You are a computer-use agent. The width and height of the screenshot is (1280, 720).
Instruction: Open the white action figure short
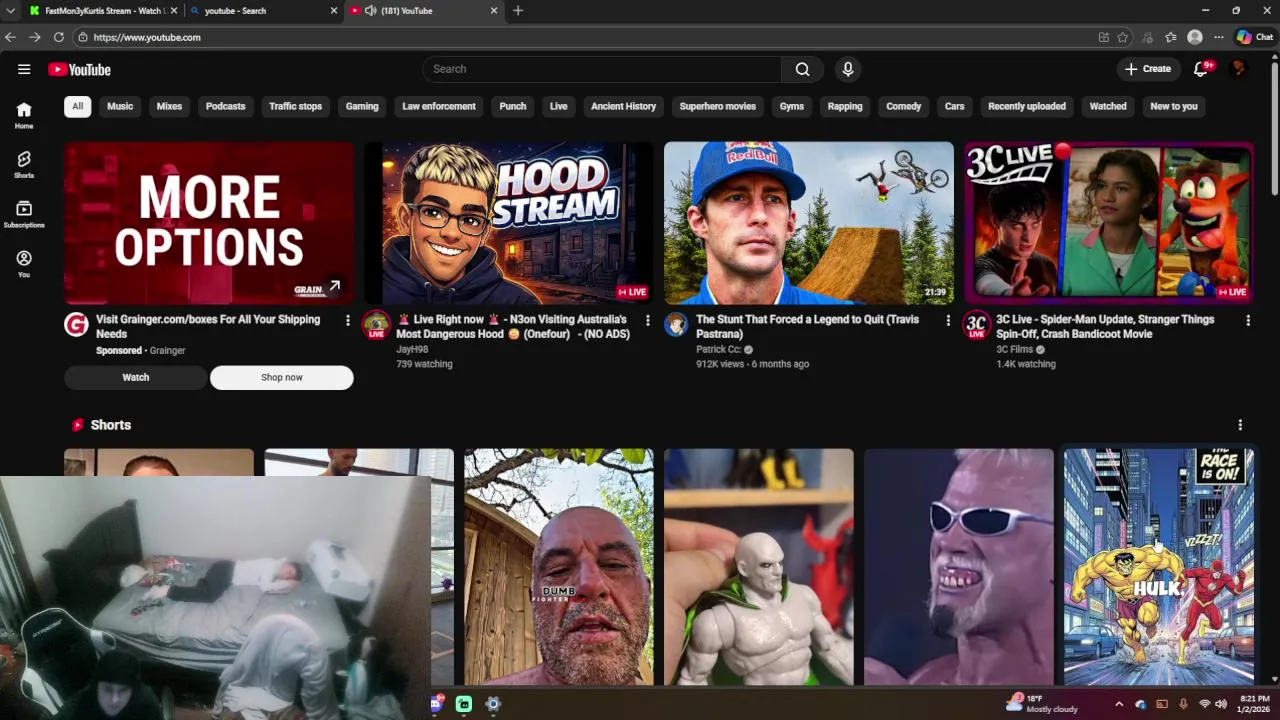click(758, 567)
